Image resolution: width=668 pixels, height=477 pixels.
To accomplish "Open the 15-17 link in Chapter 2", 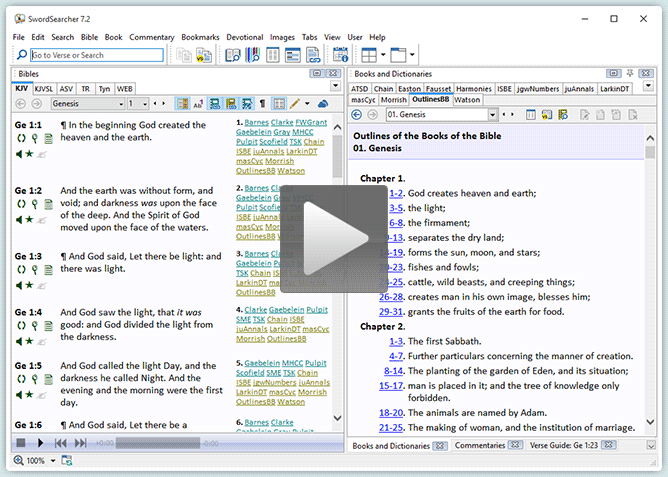I will click(391, 386).
